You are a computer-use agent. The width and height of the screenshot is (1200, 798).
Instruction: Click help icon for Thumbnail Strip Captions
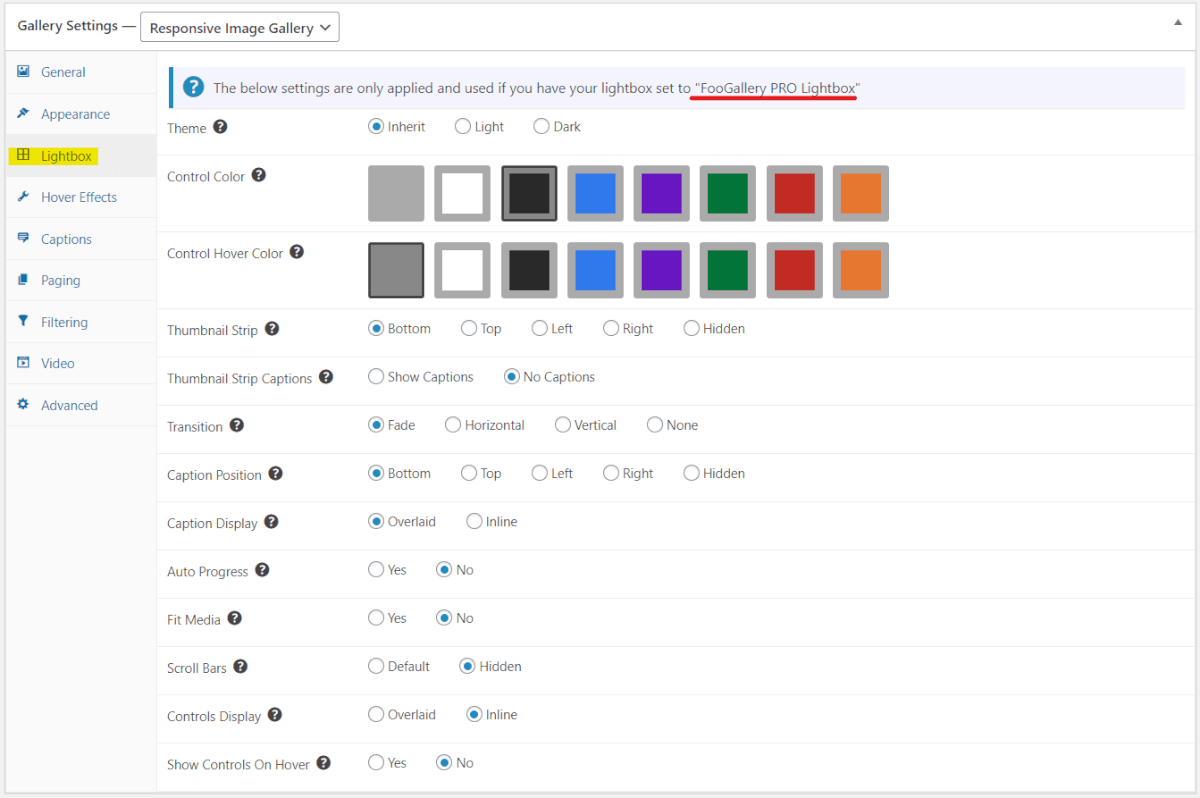click(x=325, y=377)
